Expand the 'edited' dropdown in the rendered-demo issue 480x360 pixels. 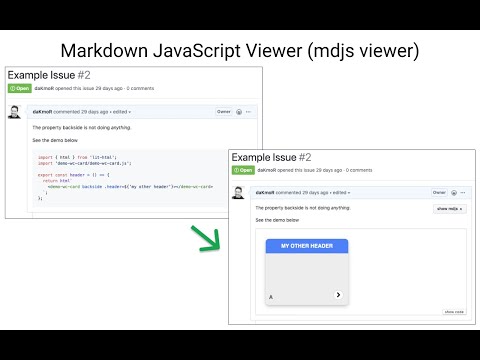[341, 193]
